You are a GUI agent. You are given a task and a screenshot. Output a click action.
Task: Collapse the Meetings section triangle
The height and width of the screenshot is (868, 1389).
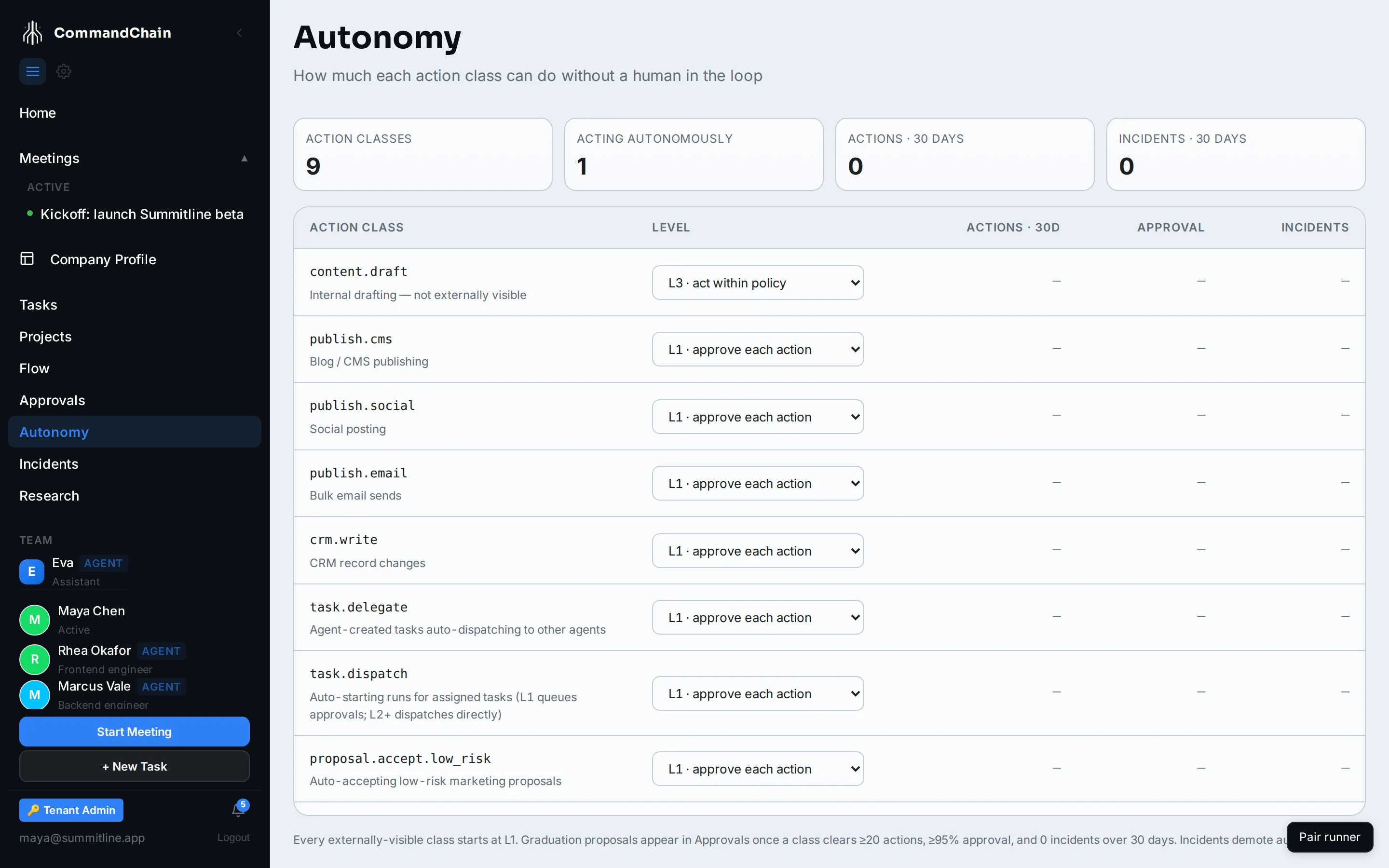[x=245, y=159]
